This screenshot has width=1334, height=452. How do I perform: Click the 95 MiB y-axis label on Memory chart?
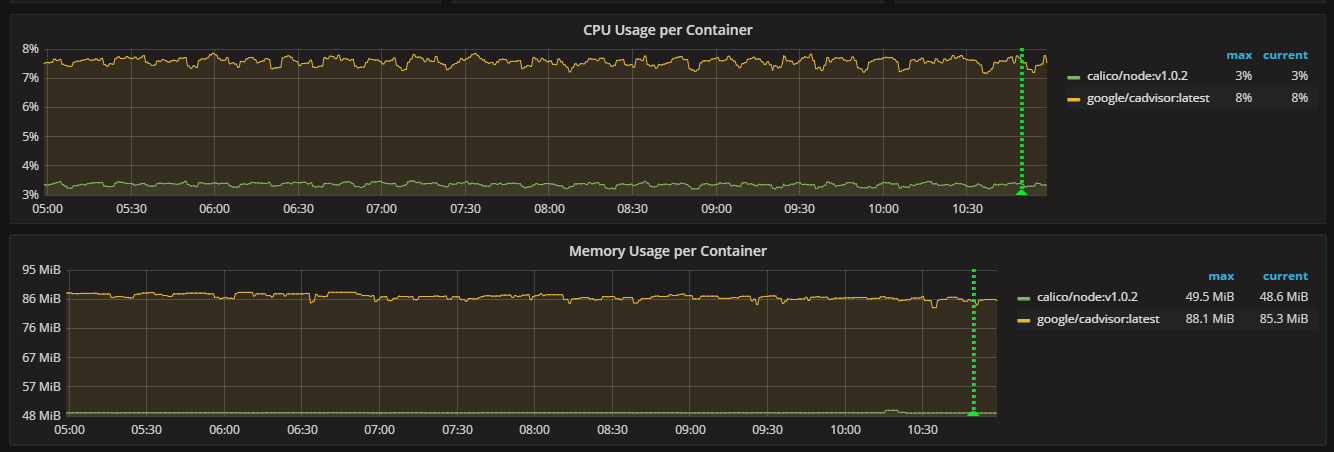(42, 270)
